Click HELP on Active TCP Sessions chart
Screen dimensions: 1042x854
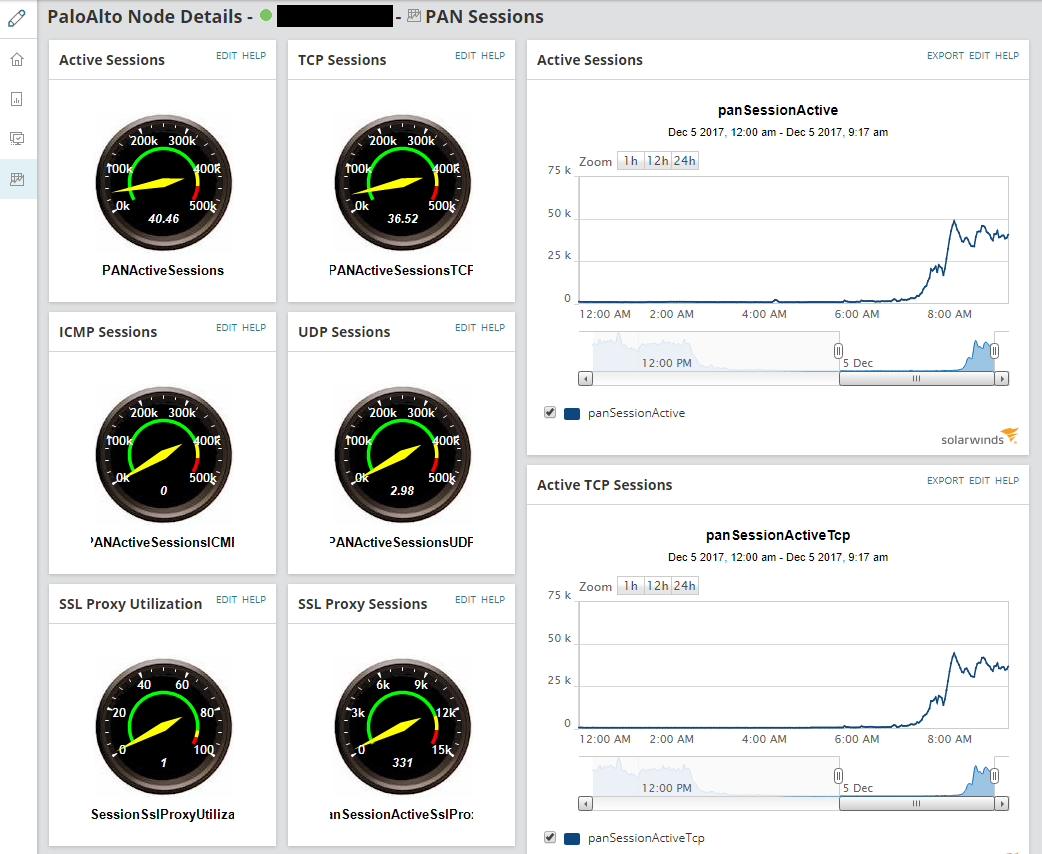click(1007, 480)
